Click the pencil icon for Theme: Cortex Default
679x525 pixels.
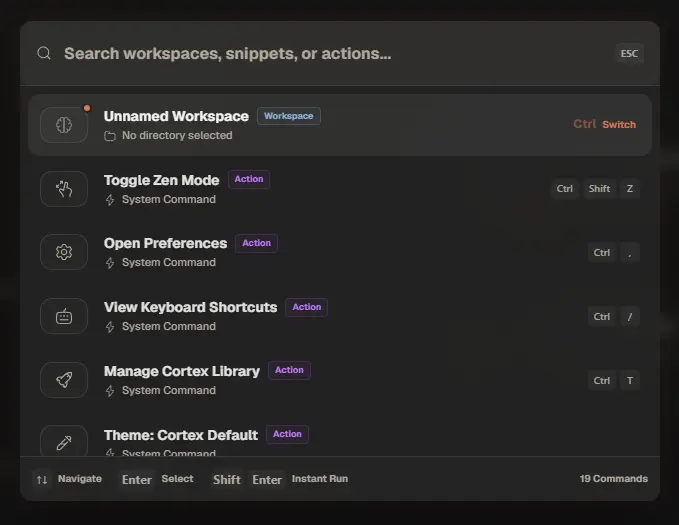(64, 442)
